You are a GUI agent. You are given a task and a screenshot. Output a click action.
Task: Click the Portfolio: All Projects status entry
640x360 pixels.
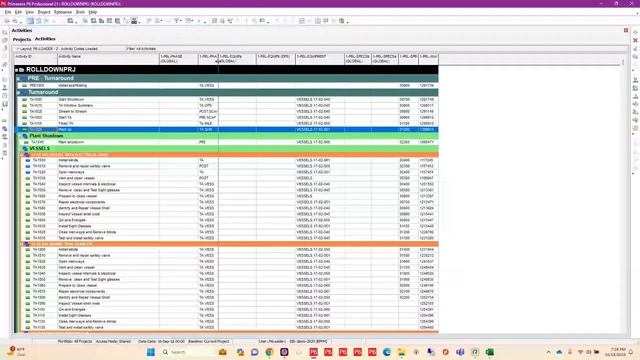[x=75, y=341]
